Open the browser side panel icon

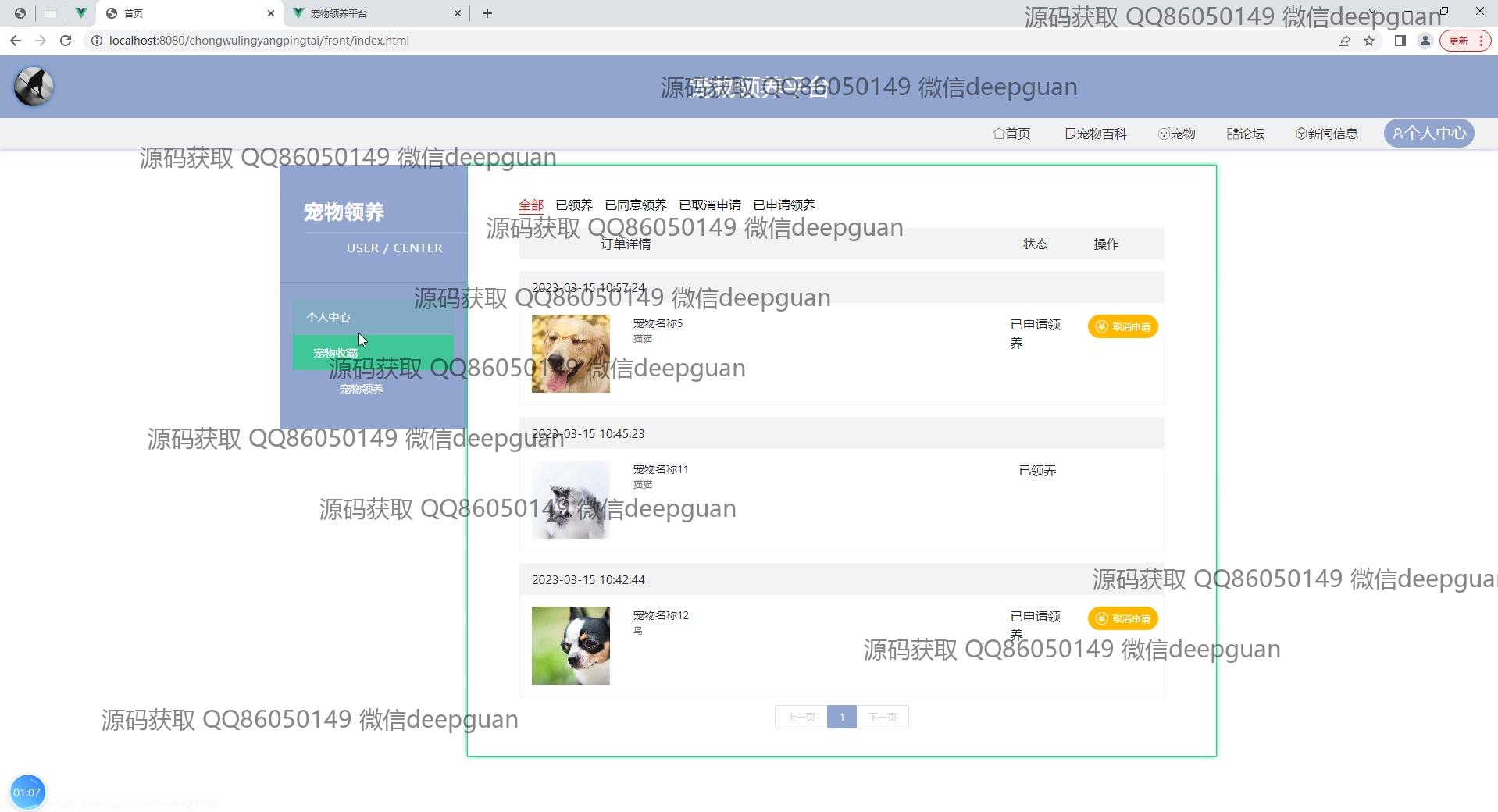[x=1400, y=41]
